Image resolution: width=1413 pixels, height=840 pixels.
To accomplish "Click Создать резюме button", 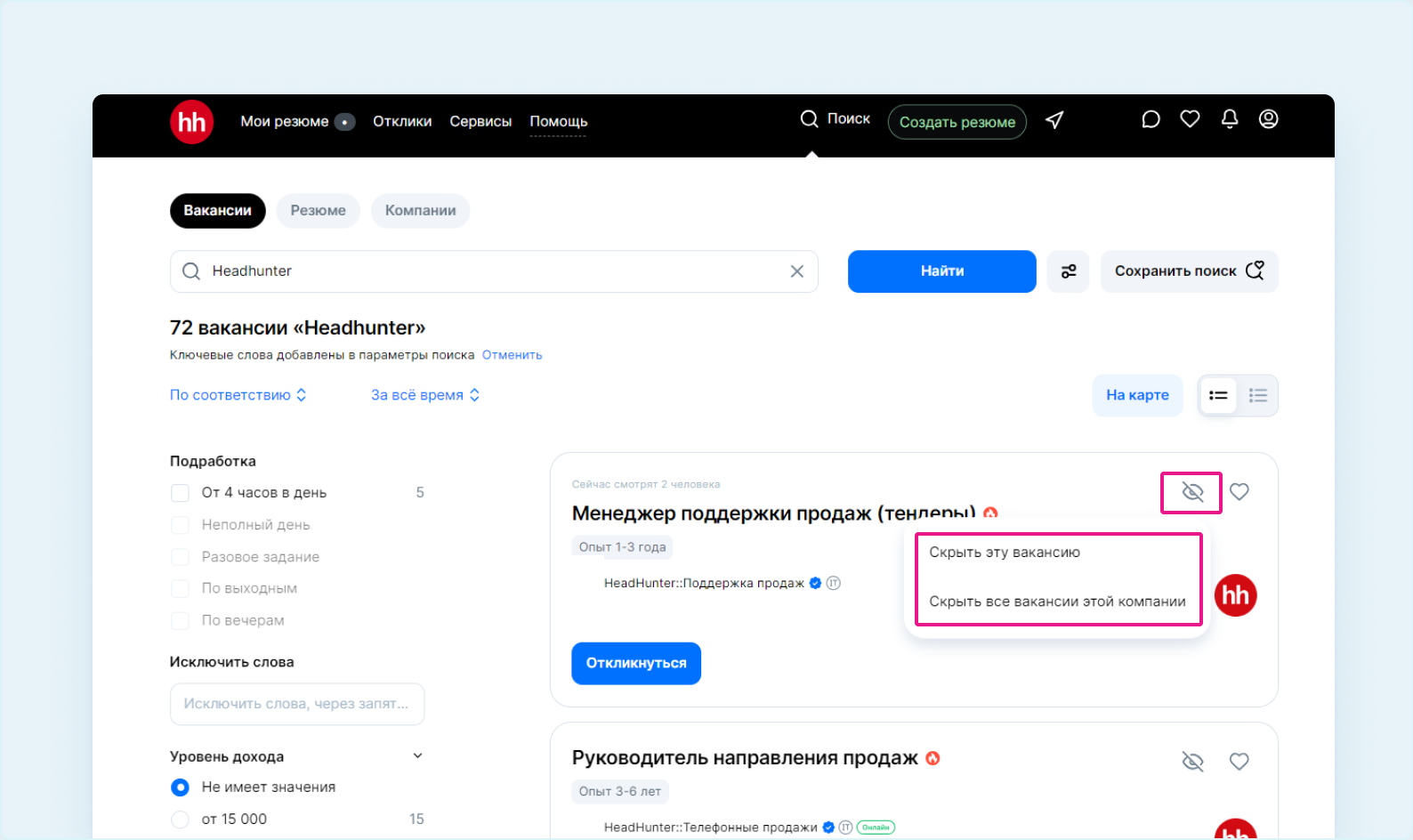I will pyautogui.click(x=957, y=122).
